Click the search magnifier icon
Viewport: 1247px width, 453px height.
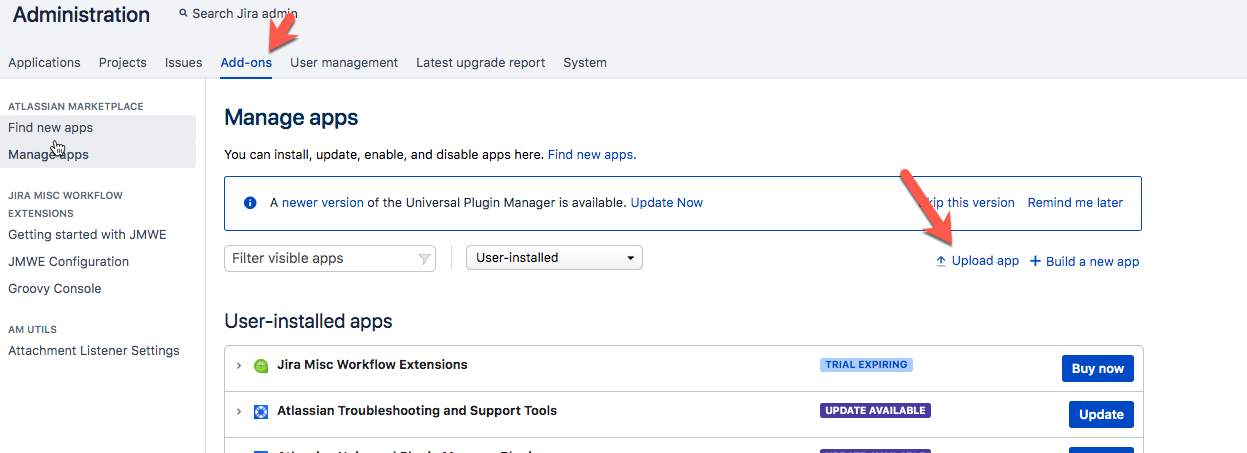pyautogui.click(x=183, y=14)
